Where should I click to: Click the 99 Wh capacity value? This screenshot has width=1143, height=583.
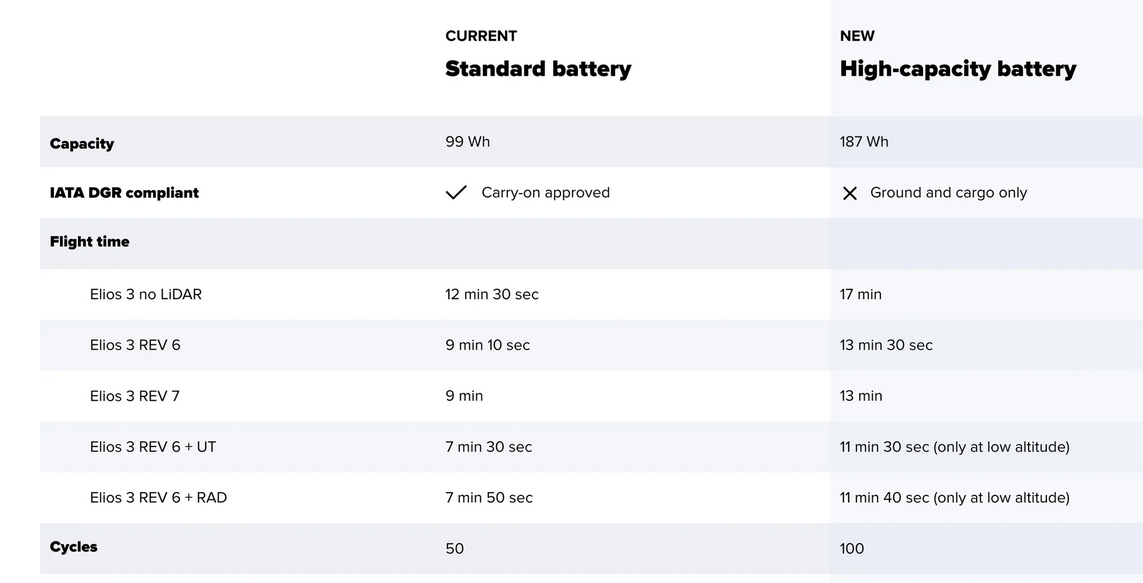(x=468, y=142)
